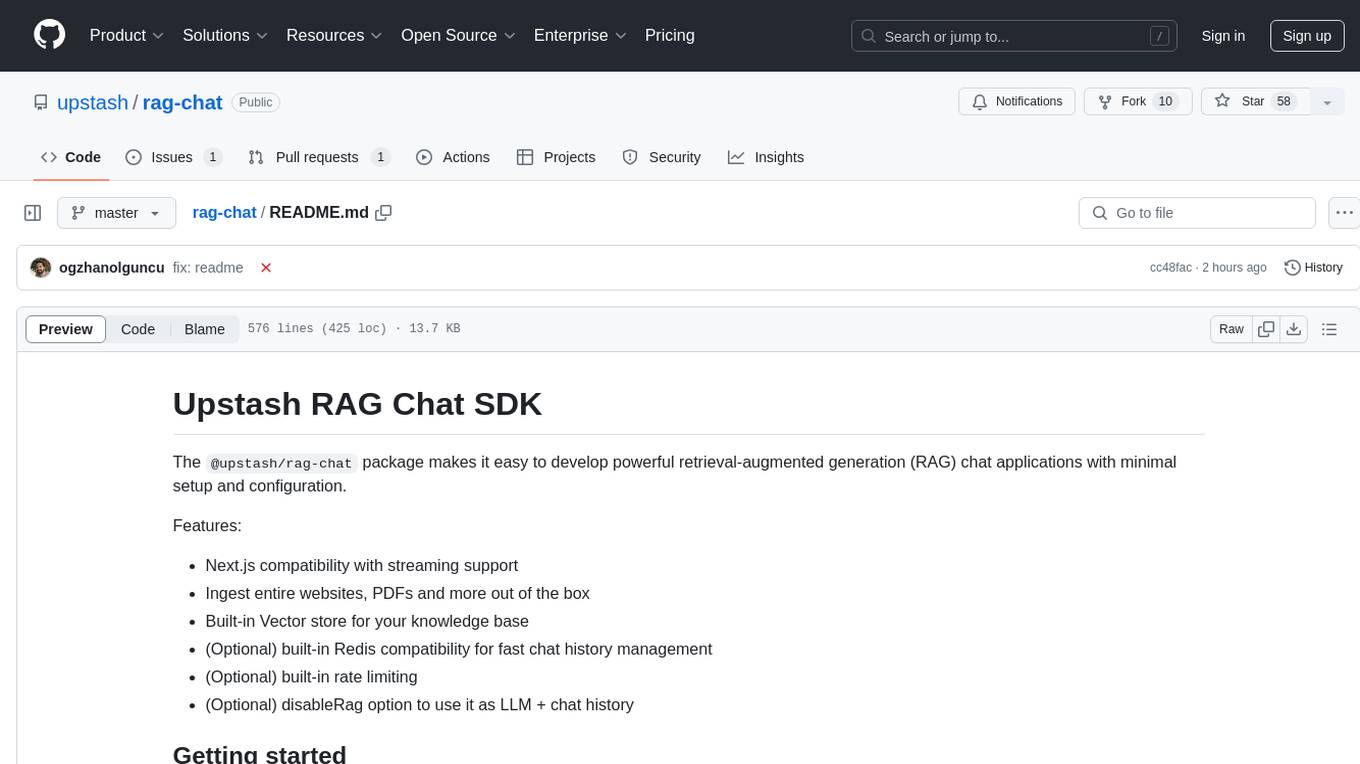Screen dimensions: 1360x764
Task: Focus the Search or jump to field
Action: 1014,36
